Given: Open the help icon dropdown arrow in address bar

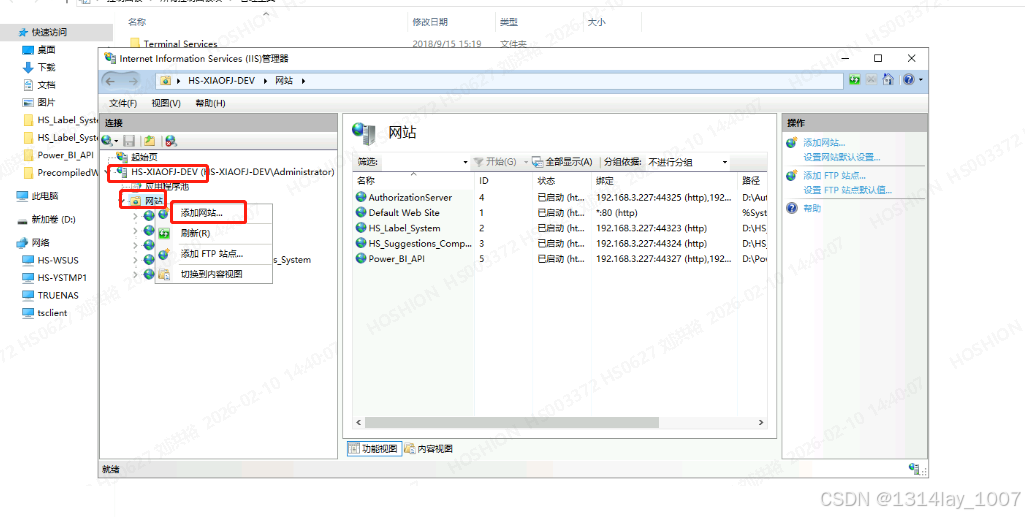Looking at the screenshot, I should tap(920, 80).
